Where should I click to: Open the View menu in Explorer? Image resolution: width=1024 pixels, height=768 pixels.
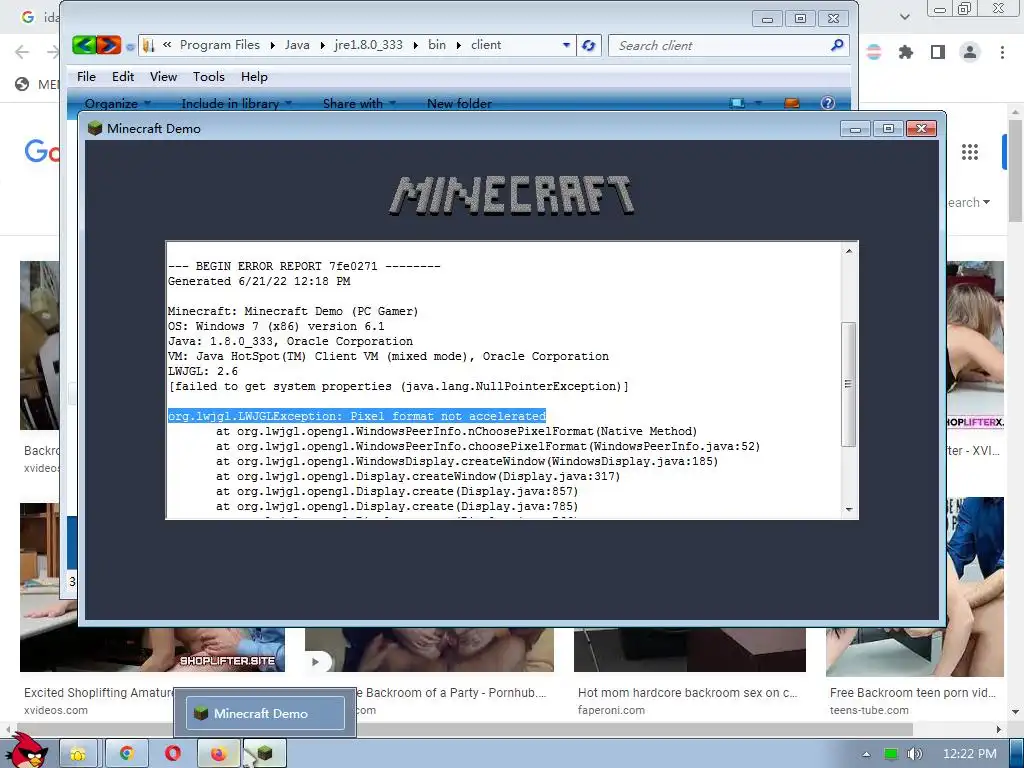coord(163,76)
